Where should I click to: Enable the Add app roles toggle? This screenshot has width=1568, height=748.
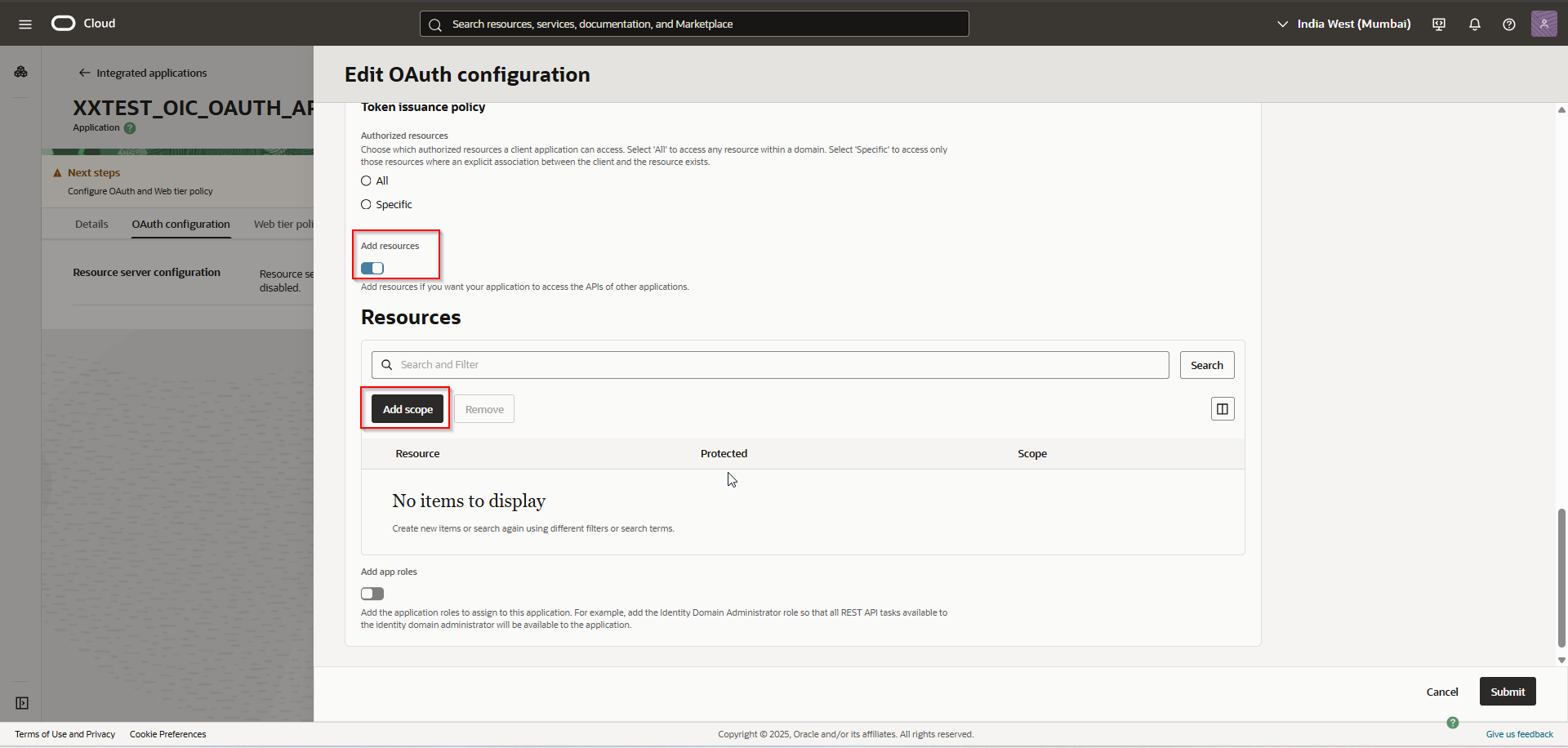coord(372,594)
